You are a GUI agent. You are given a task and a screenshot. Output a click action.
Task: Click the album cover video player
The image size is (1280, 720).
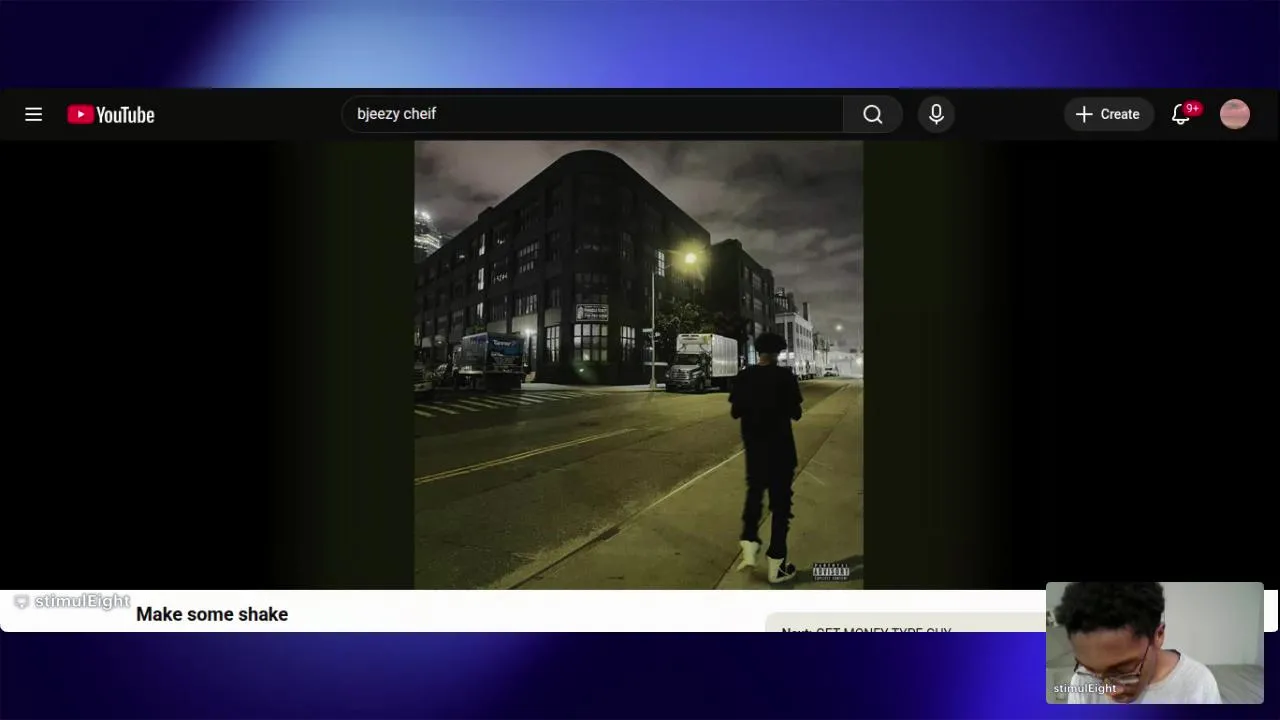coord(638,364)
